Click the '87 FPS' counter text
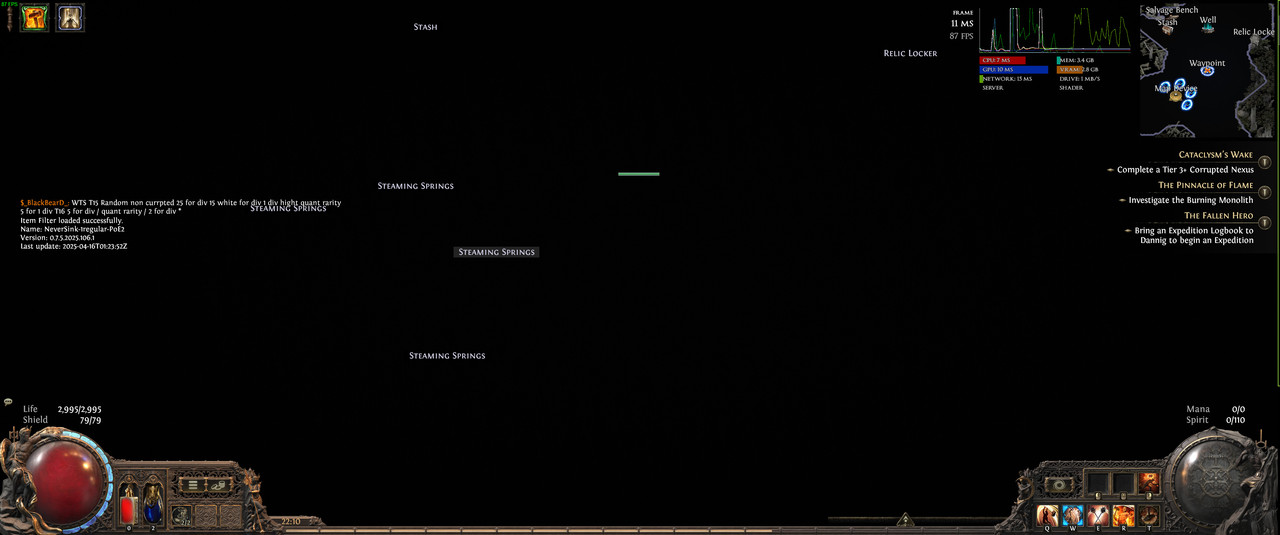This screenshot has height=535, width=1280. [x=961, y=36]
